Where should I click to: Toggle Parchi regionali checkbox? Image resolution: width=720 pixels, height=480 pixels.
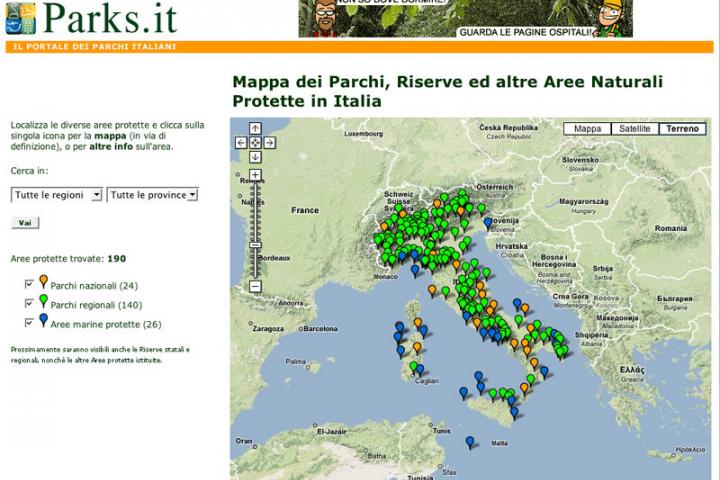[29, 304]
